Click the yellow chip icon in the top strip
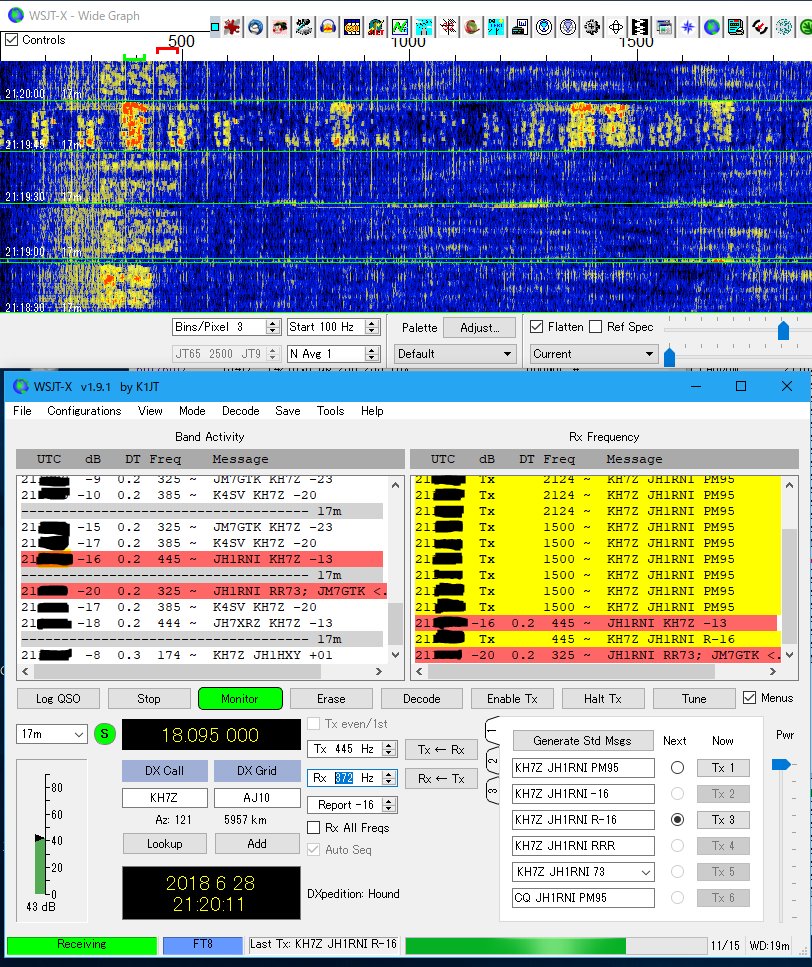This screenshot has height=967, width=812. (352, 27)
